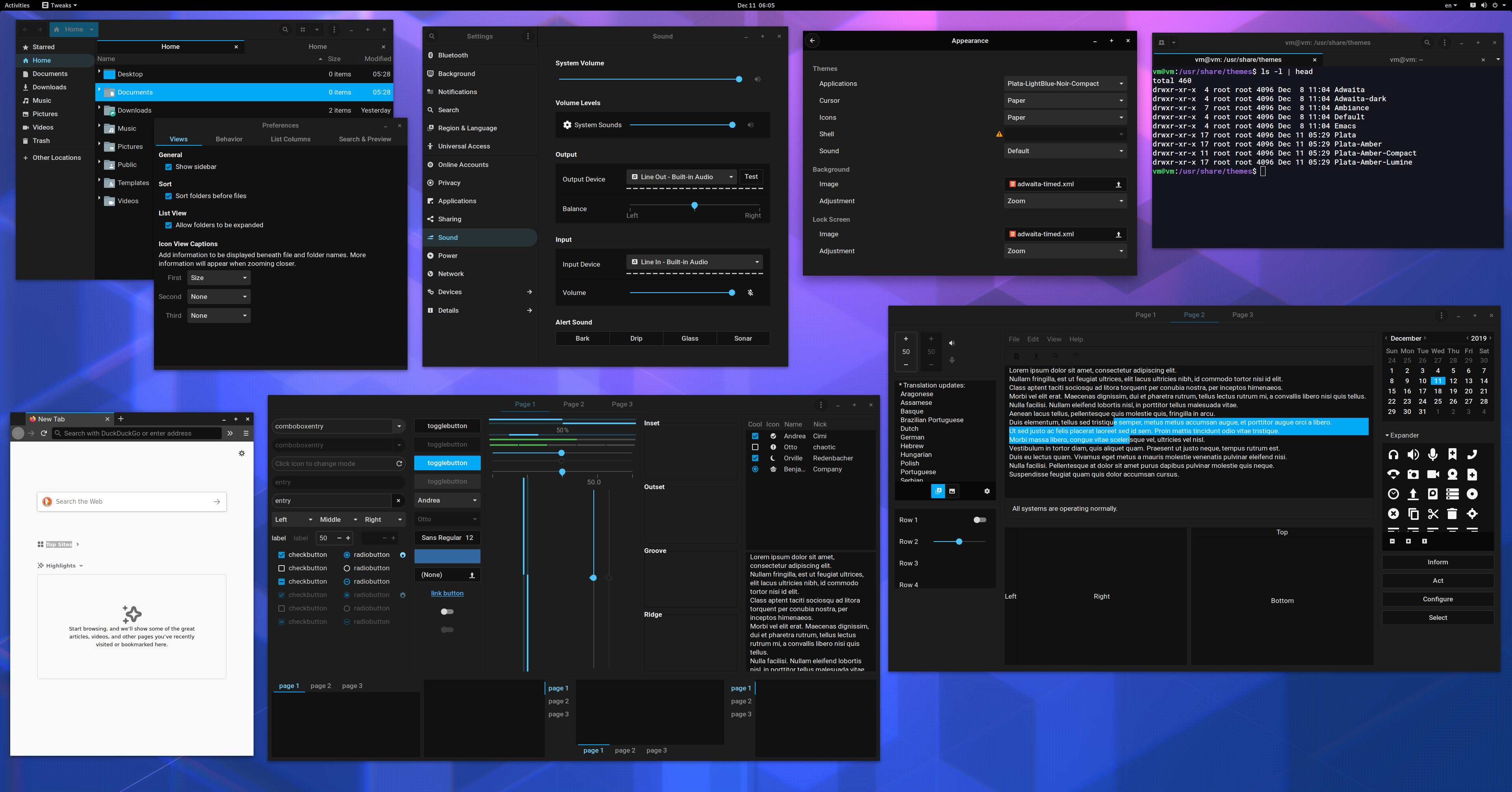The width and height of the screenshot is (1512, 792).
Task: Open the Applications theme dropdown in Appearance
Action: (1065, 84)
